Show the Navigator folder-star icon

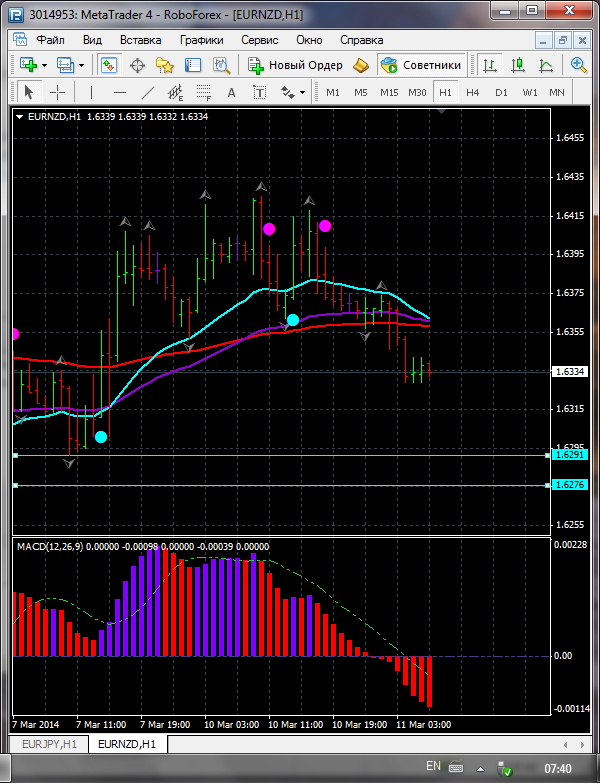[164, 65]
